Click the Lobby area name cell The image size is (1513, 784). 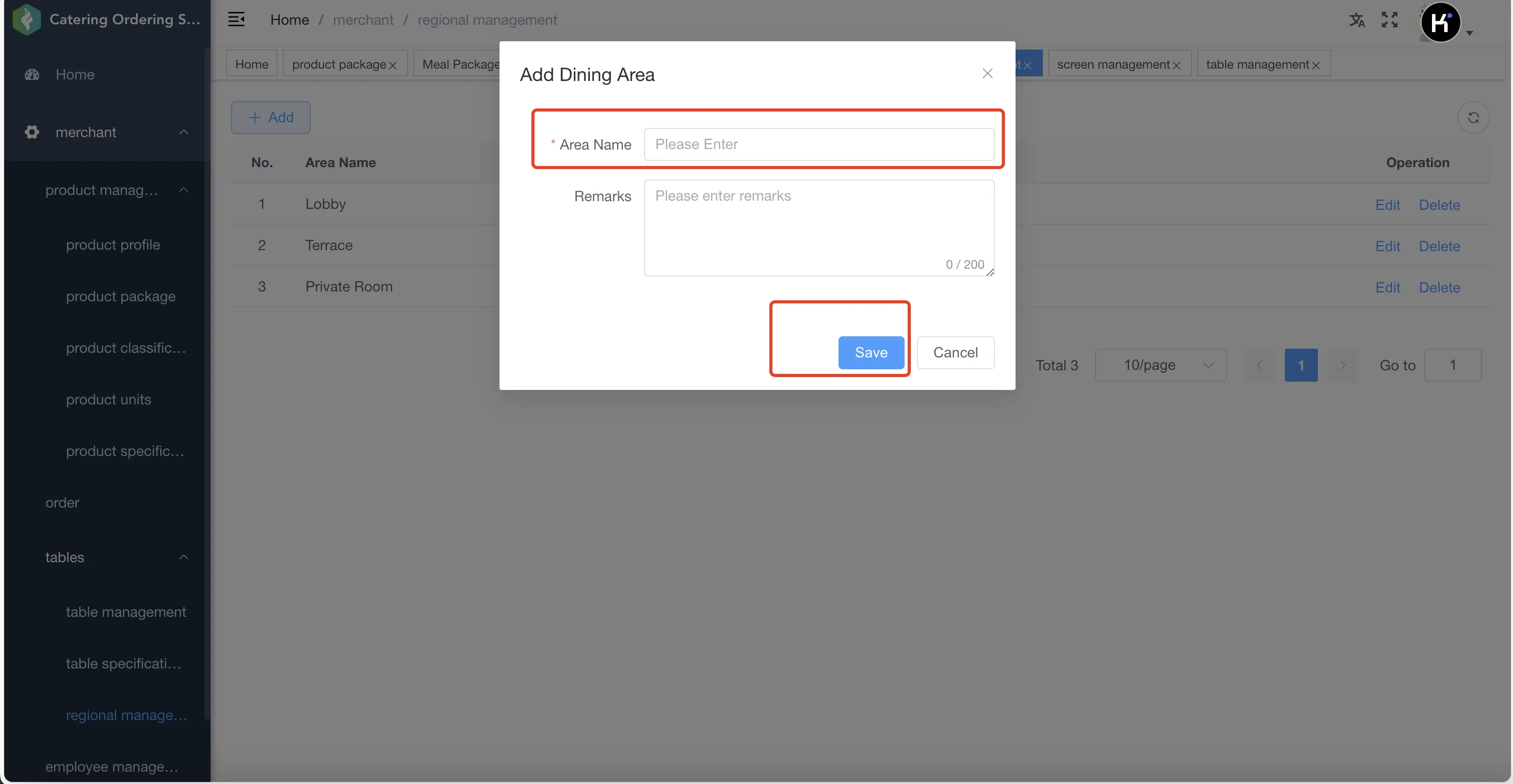(326, 204)
